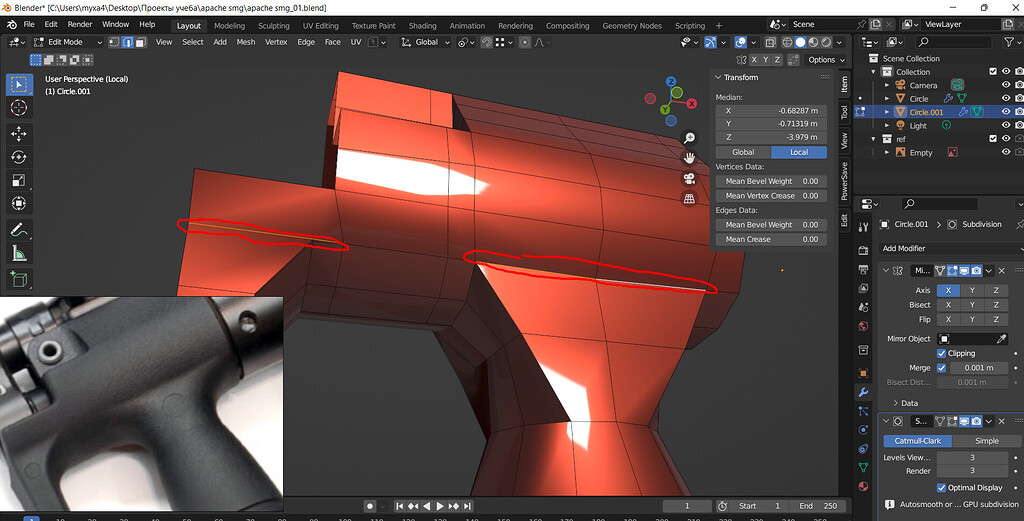Toggle proportional editing
The width and height of the screenshot is (1024, 521).
pos(524,42)
